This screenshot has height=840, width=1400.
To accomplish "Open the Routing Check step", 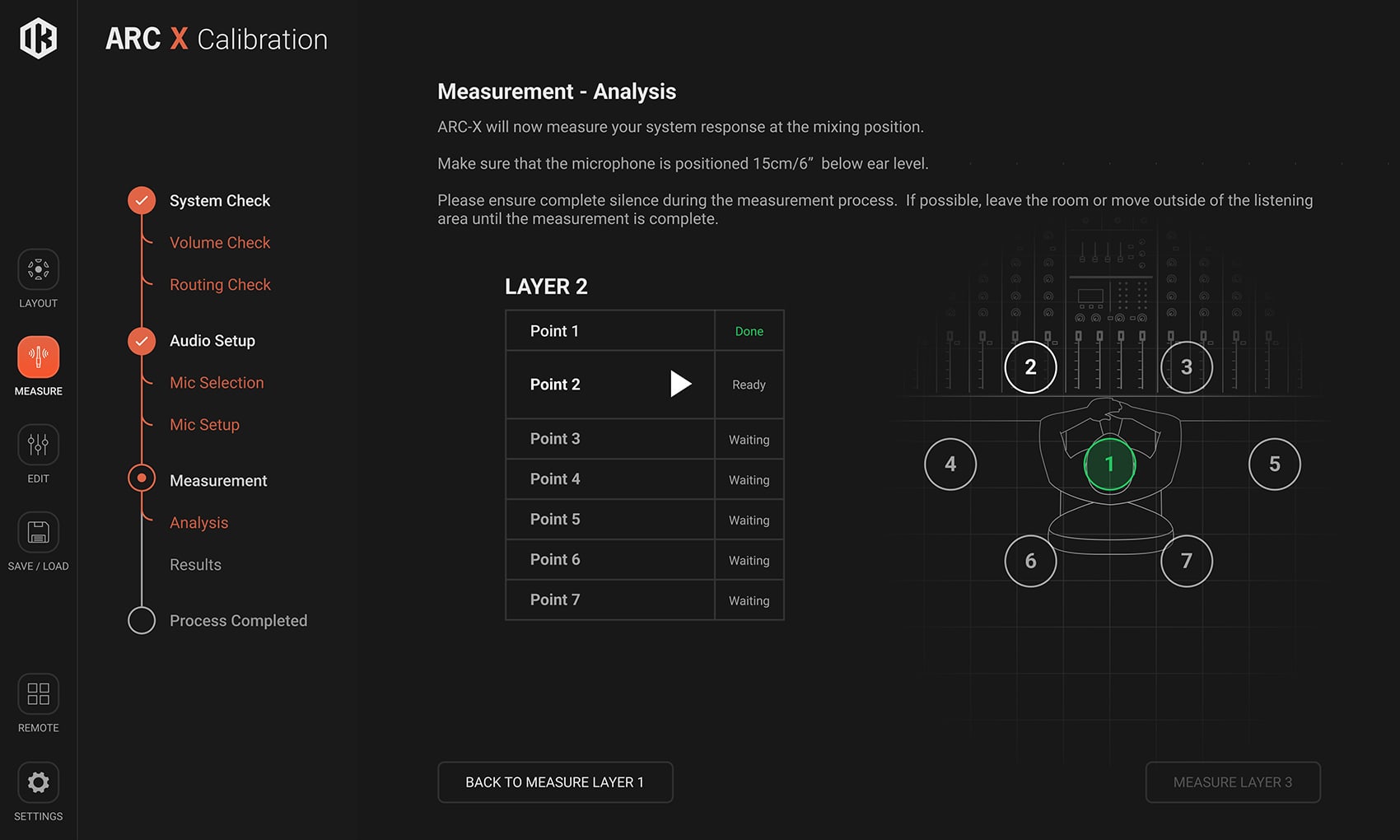I will tap(220, 285).
